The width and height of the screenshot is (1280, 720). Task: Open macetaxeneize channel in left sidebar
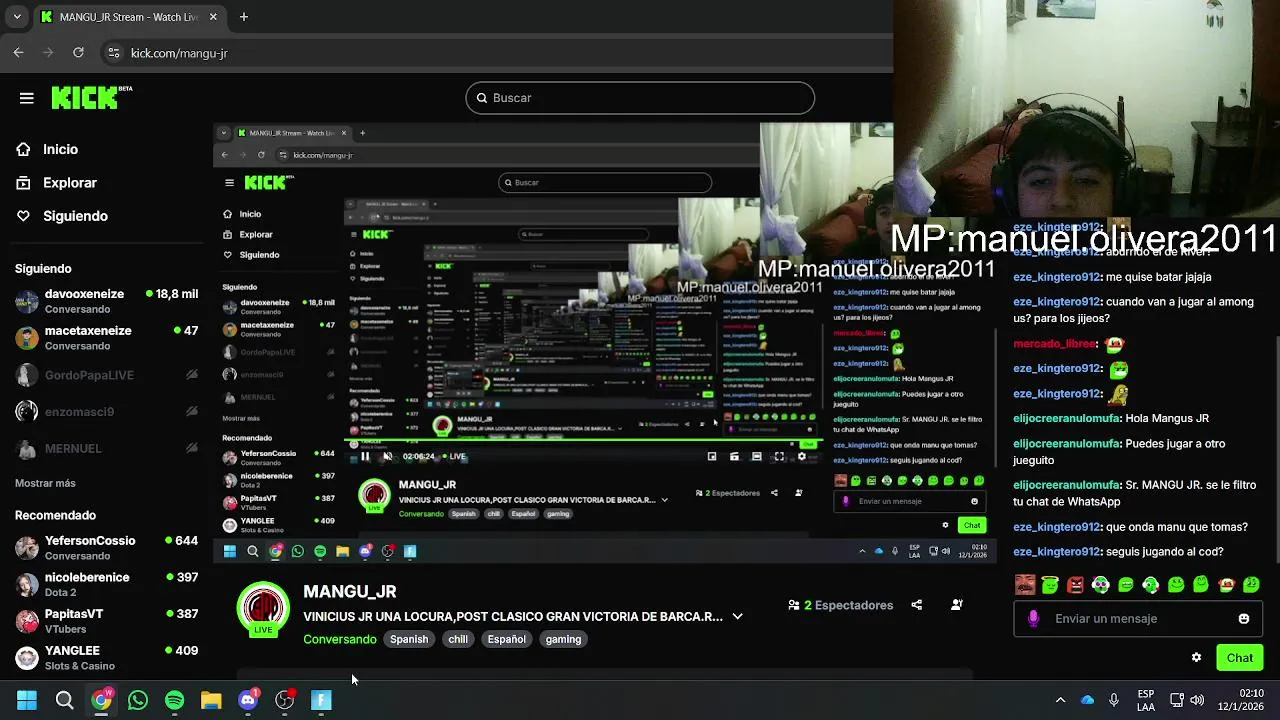[106, 338]
